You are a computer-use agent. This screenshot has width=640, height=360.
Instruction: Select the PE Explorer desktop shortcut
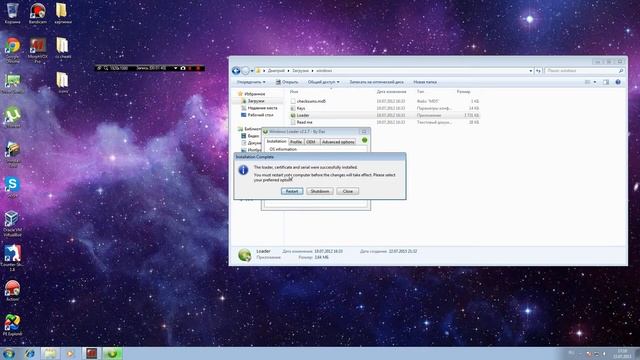point(12,325)
